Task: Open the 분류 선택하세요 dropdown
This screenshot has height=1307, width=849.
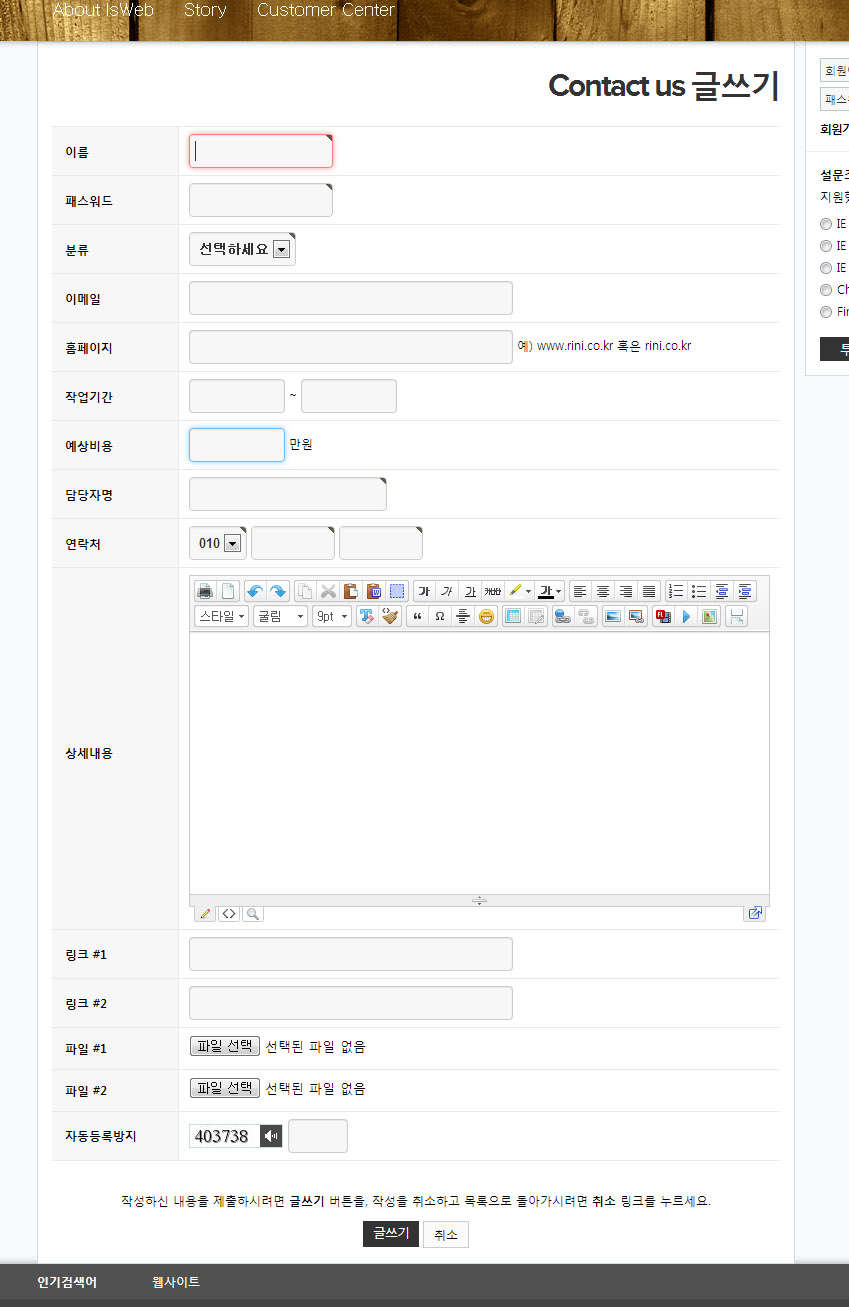Action: pyautogui.click(x=242, y=250)
